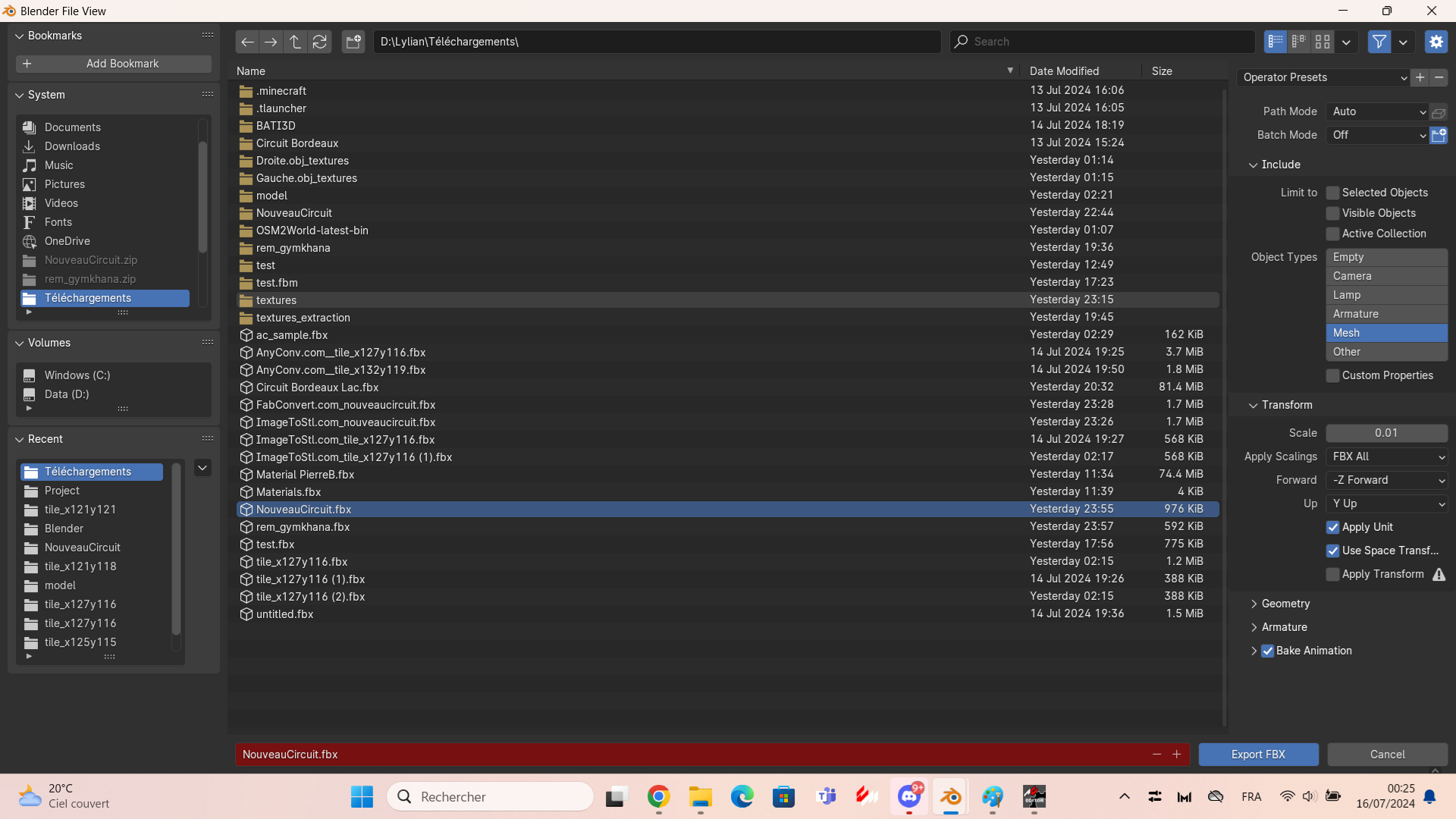Toggle the options gear panel

(1436, 42)
